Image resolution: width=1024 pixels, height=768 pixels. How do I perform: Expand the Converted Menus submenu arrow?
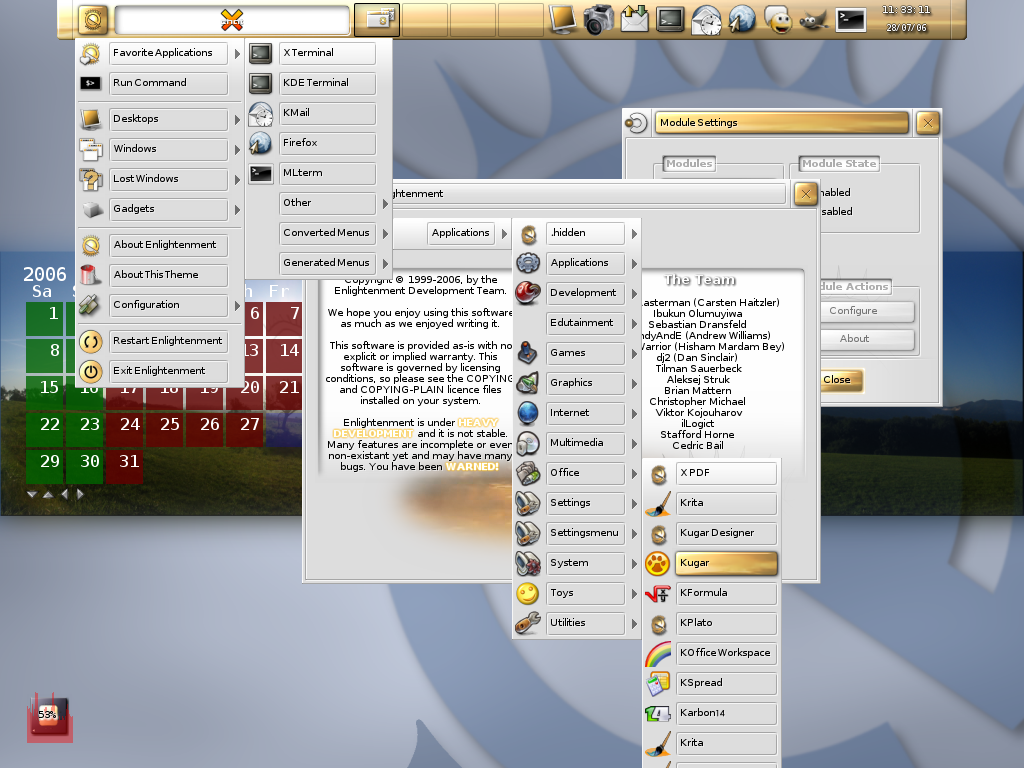[x=385, y=233]
